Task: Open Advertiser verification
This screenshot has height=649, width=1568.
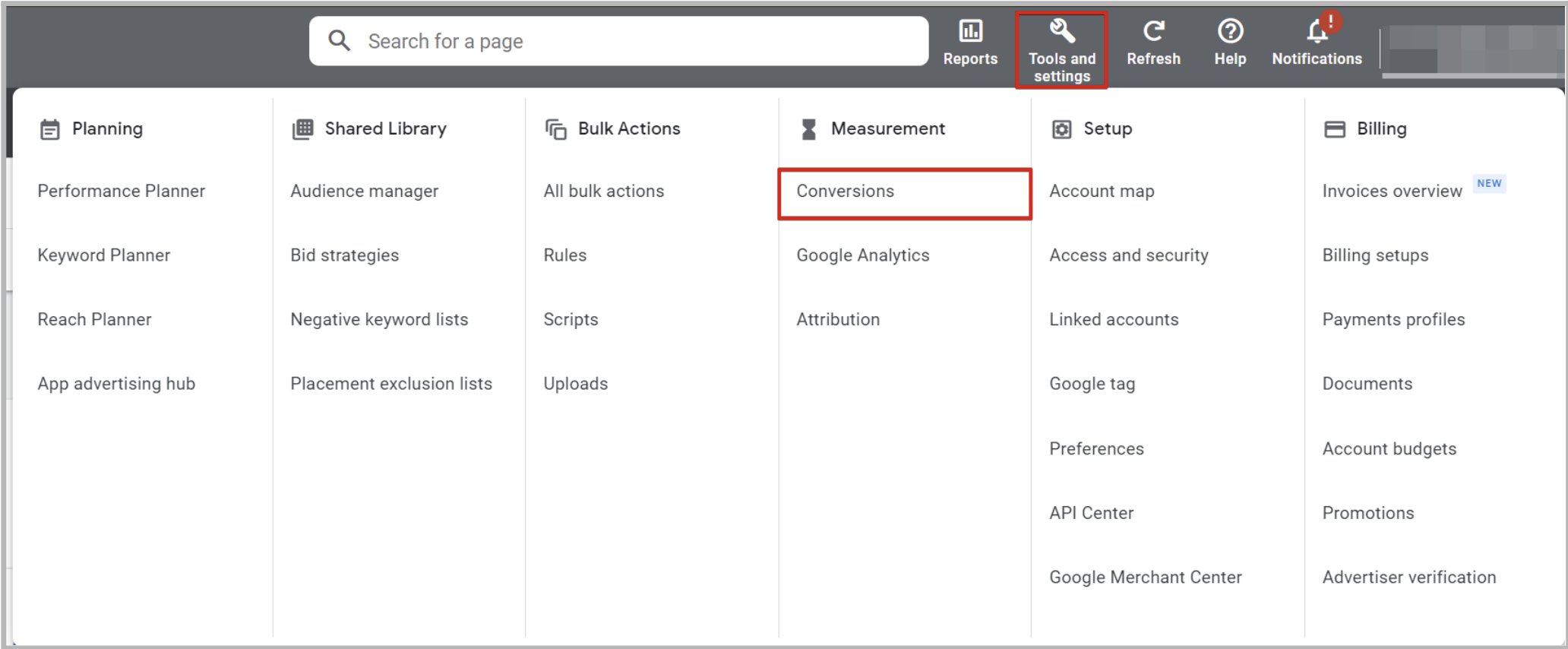Action: (x=1409, y=578)
